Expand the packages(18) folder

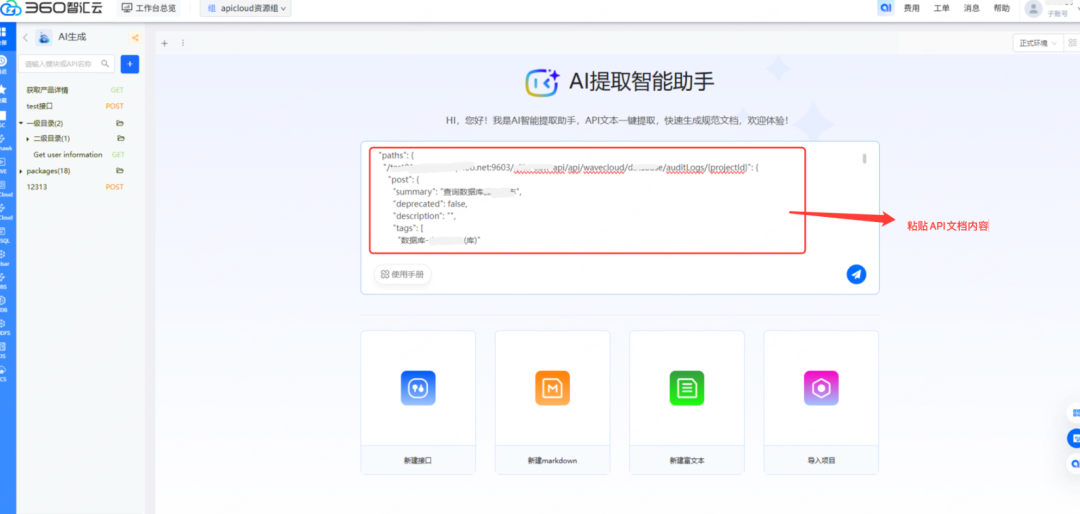(x=21, y=171)
